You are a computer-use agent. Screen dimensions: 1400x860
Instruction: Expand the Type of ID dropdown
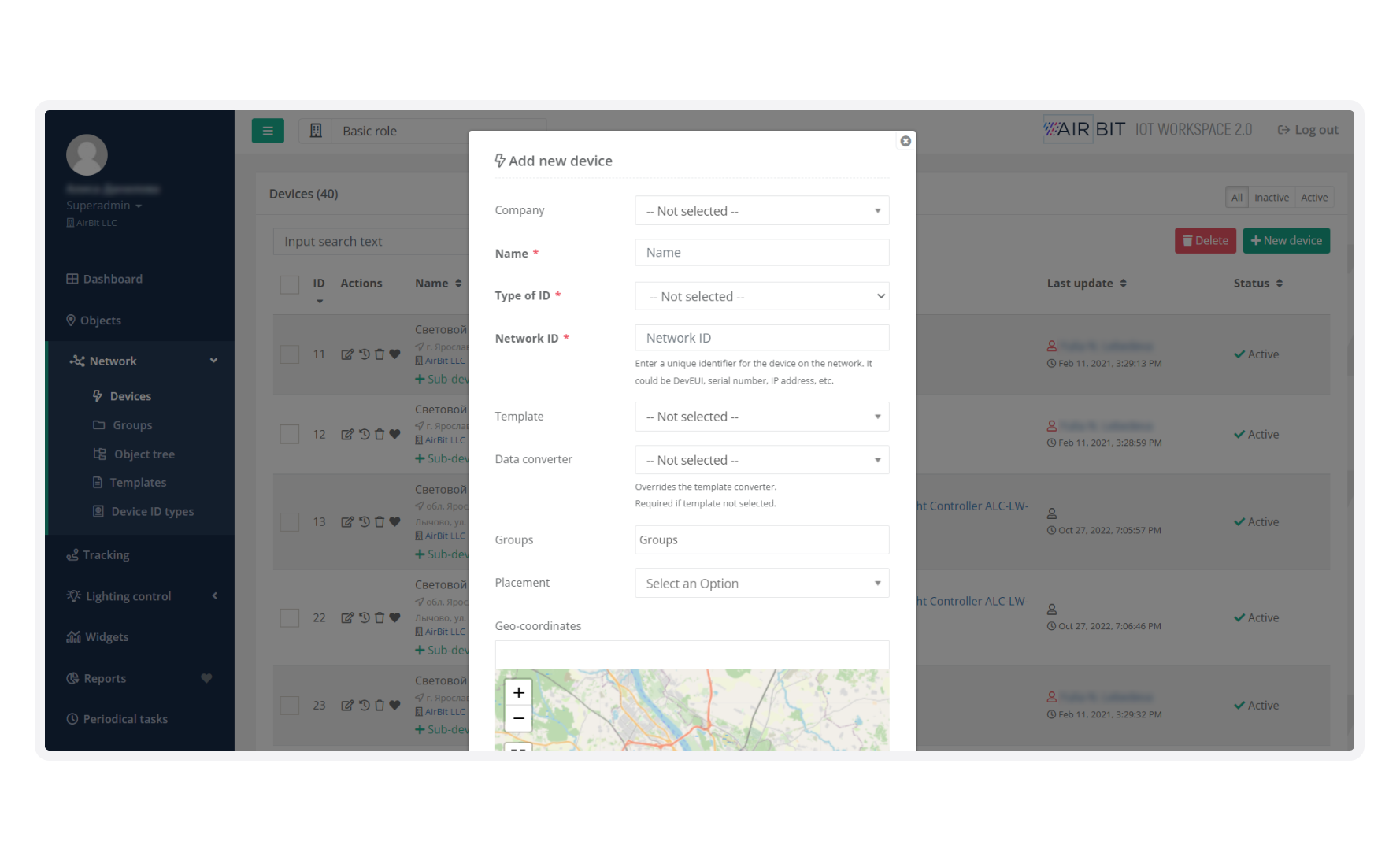[x=761, y=296]
